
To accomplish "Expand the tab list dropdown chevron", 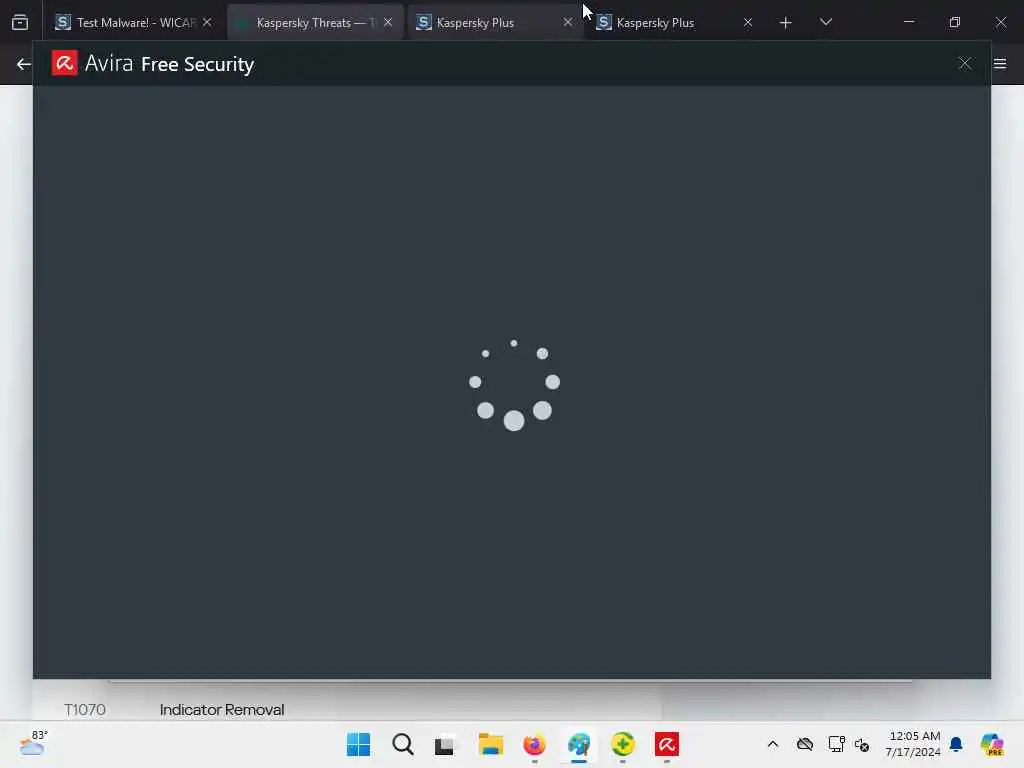I will [825, 22].
